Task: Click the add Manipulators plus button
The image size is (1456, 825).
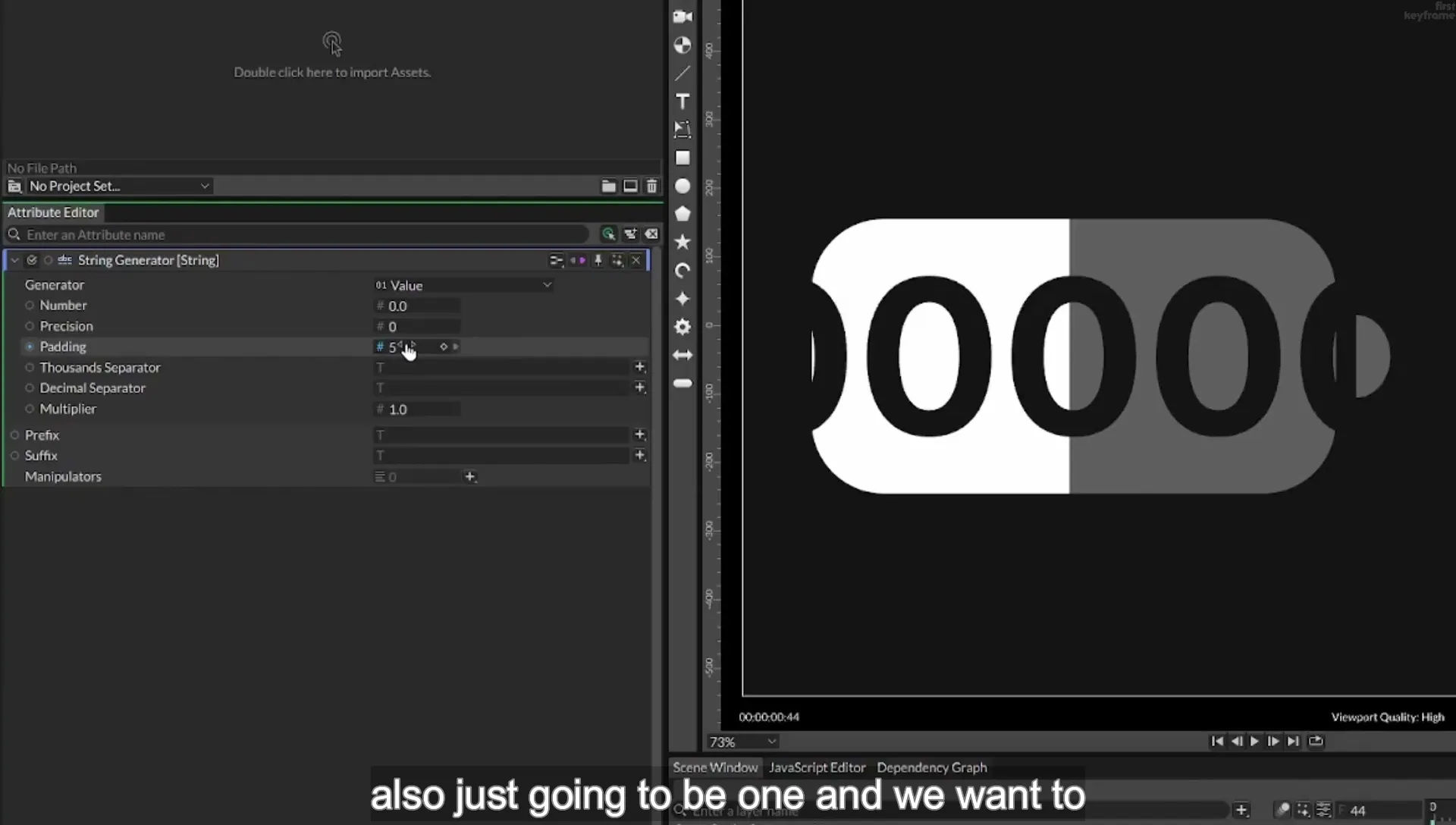Action: tap(469, 477)
